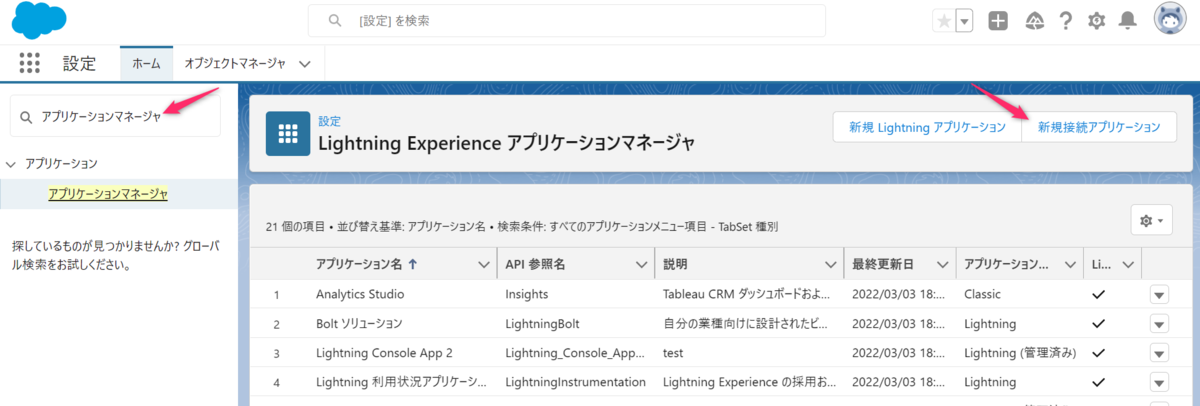
Task: Click the user avatar icon
Action: 1171,20
